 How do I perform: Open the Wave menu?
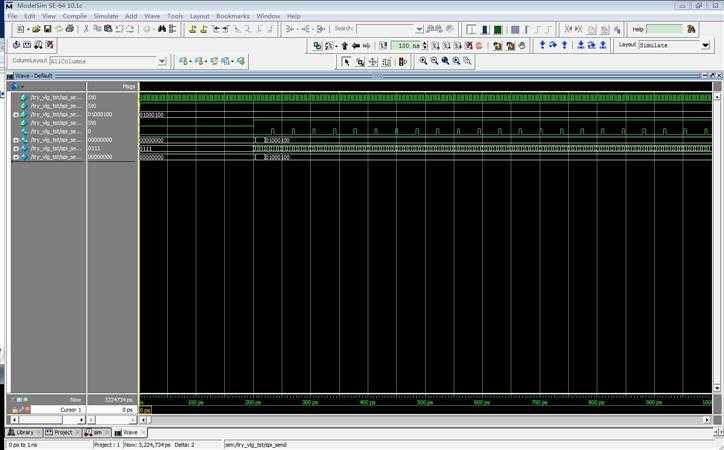(152, 16)
